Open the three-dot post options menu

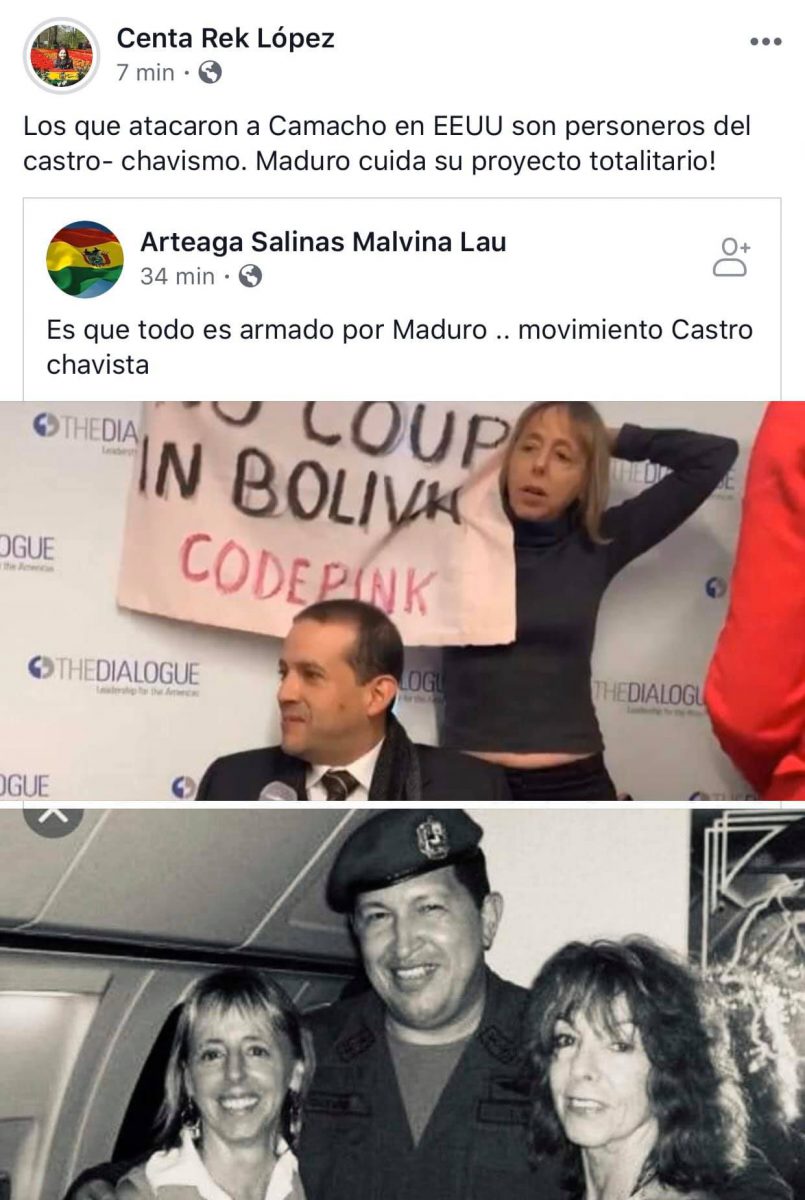[x=765, y=42]
